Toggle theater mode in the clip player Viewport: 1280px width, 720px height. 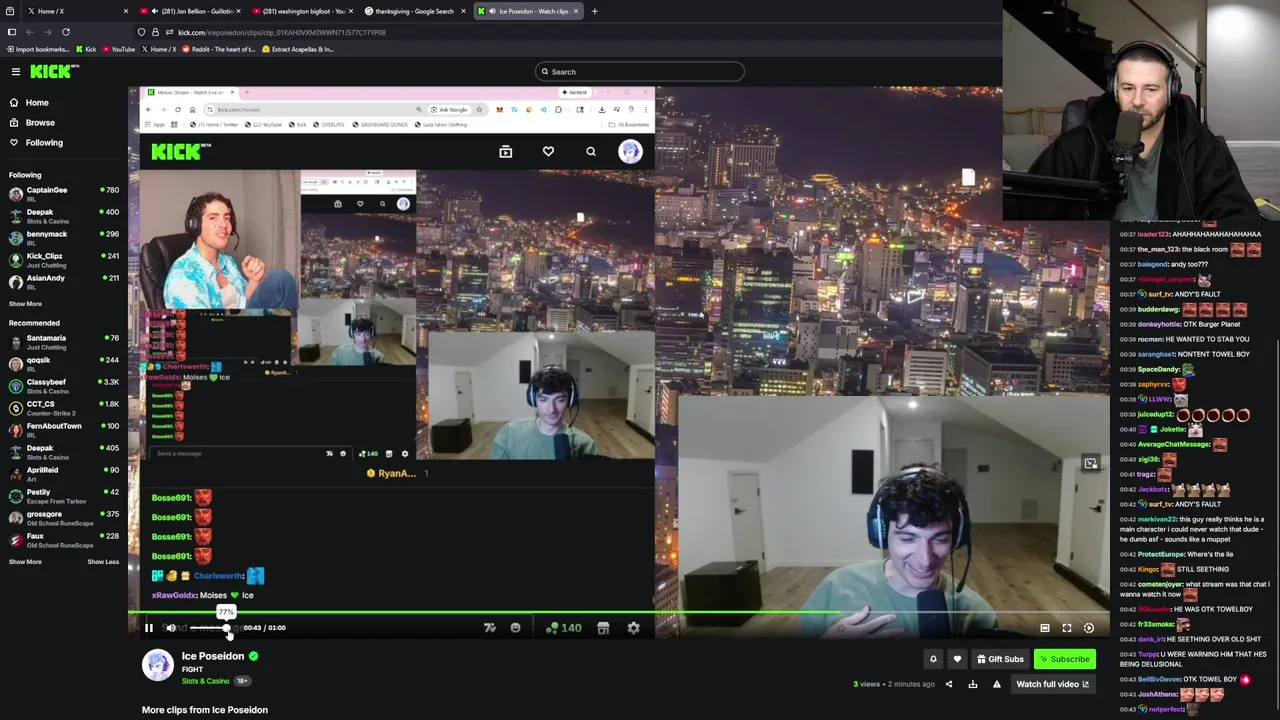[1045, 628]
